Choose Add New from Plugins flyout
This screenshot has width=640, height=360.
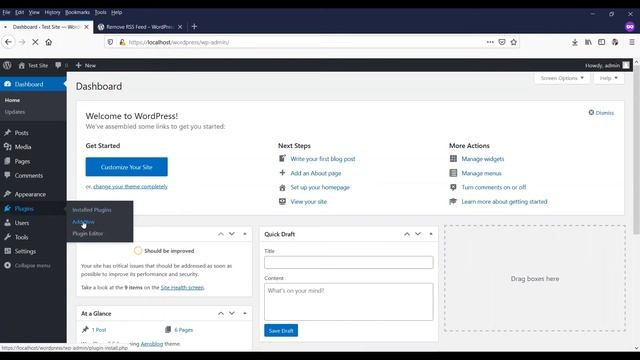point(83,222)
